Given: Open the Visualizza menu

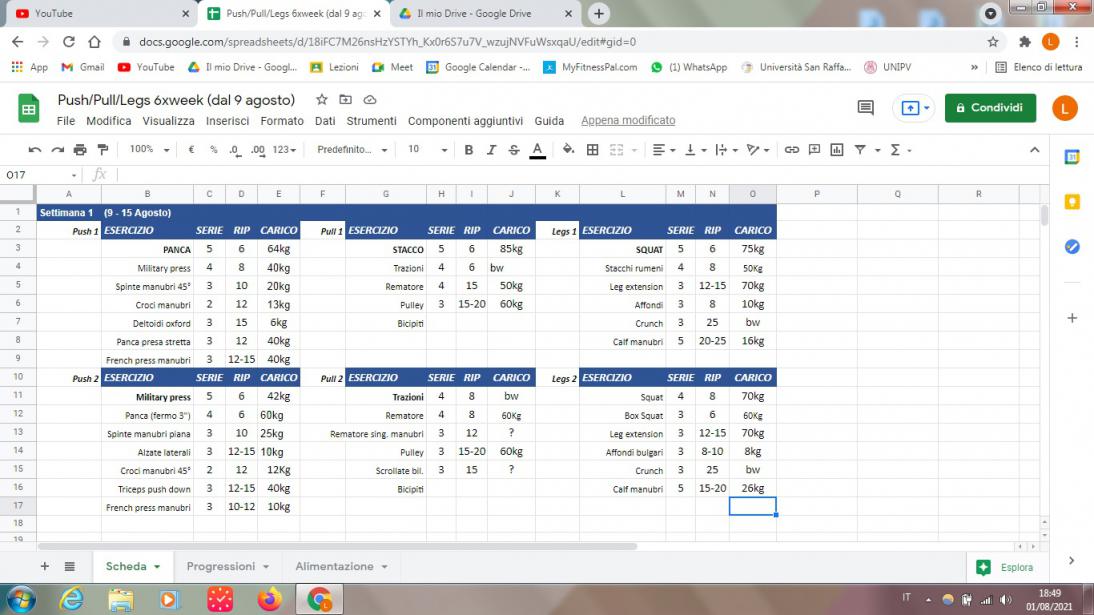Looking at the screenshot, I should coord(168,121).
